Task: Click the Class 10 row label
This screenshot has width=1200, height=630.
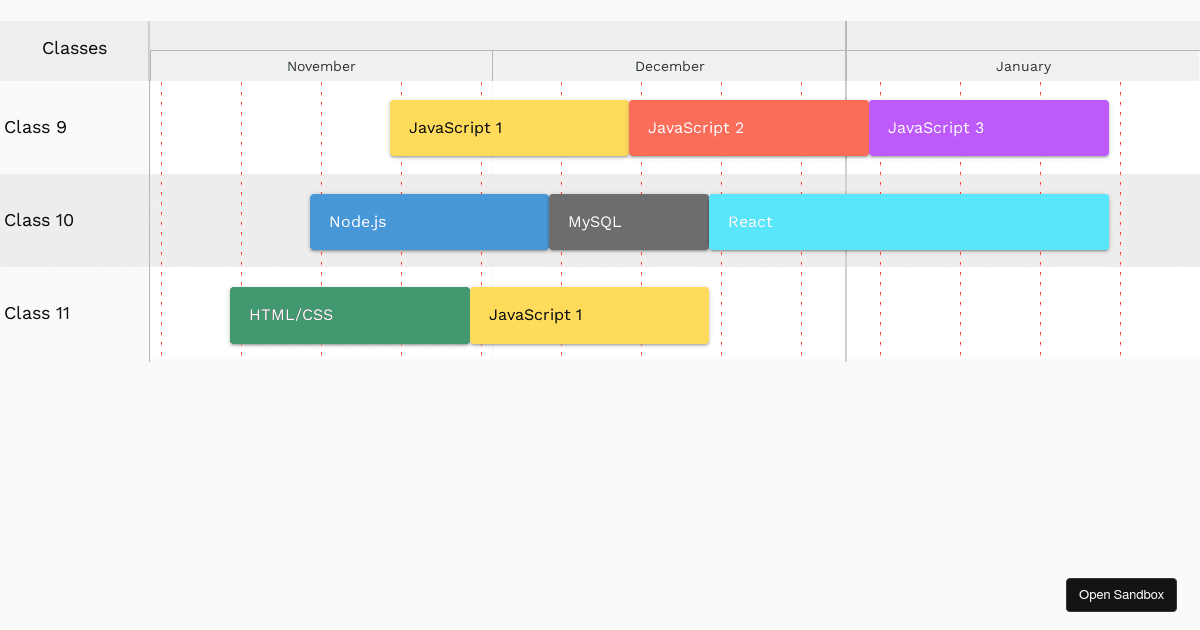Action: pyautogui.click(x=39, y=220)
